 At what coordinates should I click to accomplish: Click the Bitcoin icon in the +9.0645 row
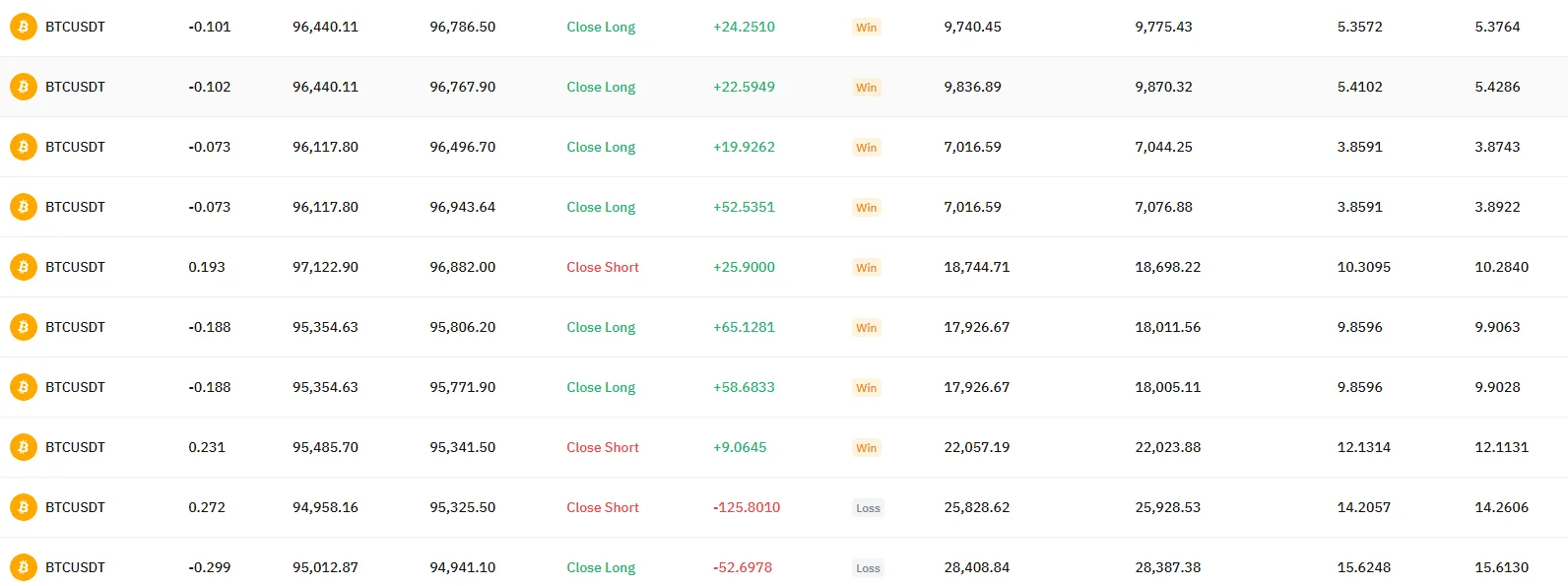click(x=23, y=447)
